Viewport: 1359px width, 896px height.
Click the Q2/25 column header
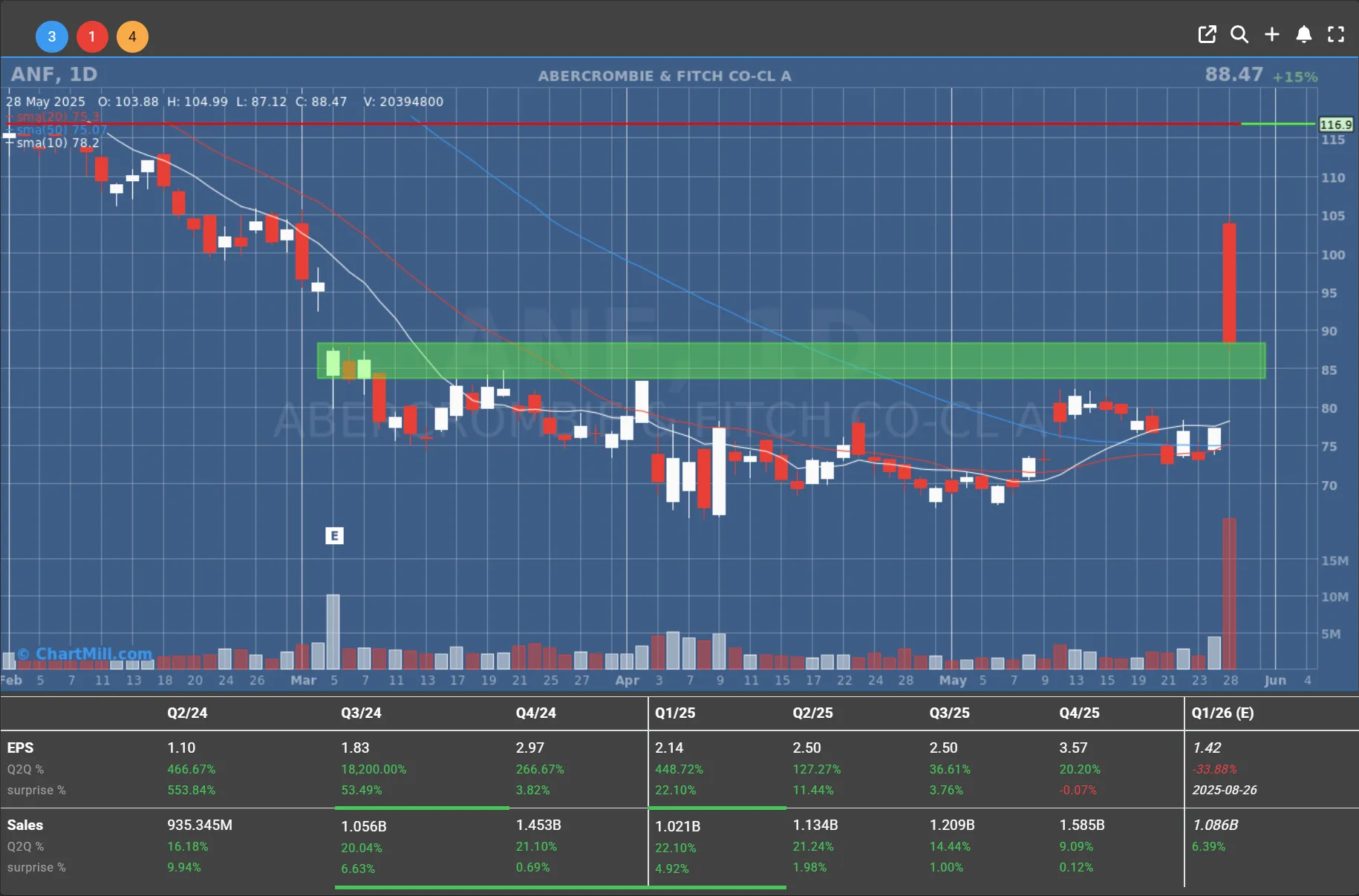812,713
